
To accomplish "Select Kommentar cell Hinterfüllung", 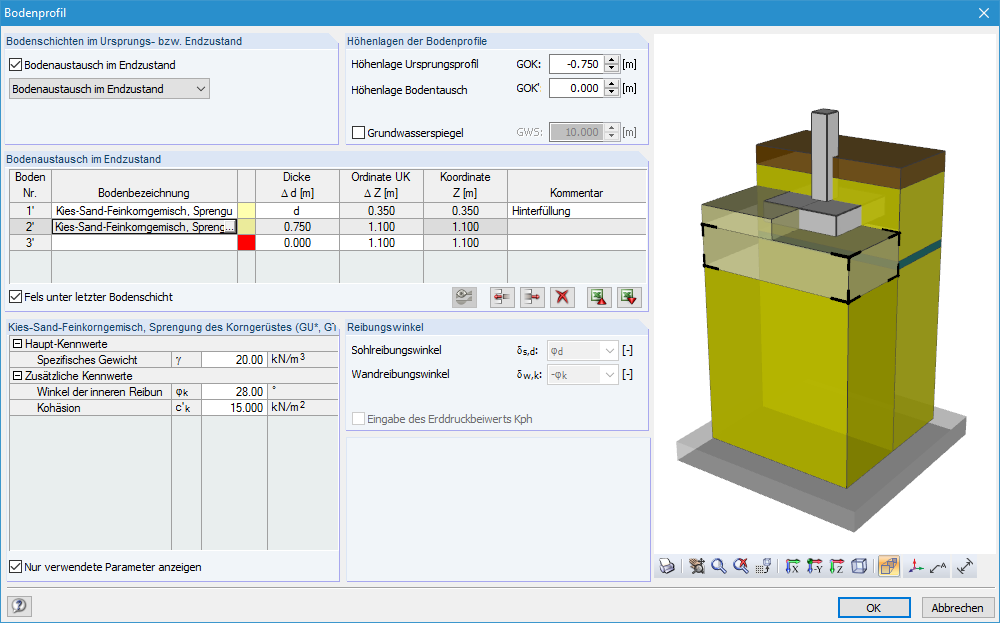I will coord(577,210).
